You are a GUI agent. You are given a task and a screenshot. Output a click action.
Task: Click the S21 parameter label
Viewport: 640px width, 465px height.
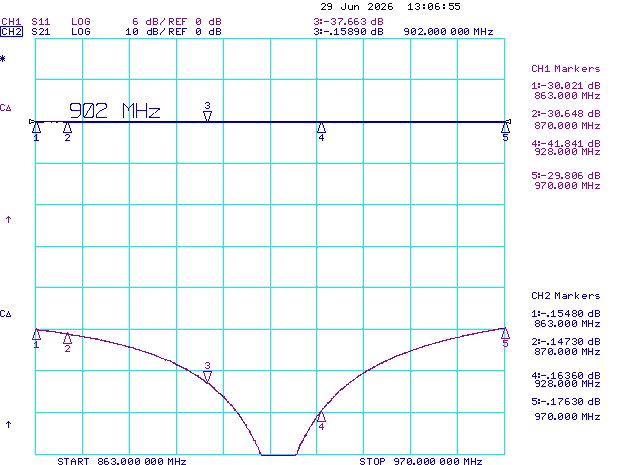(41, 32)
